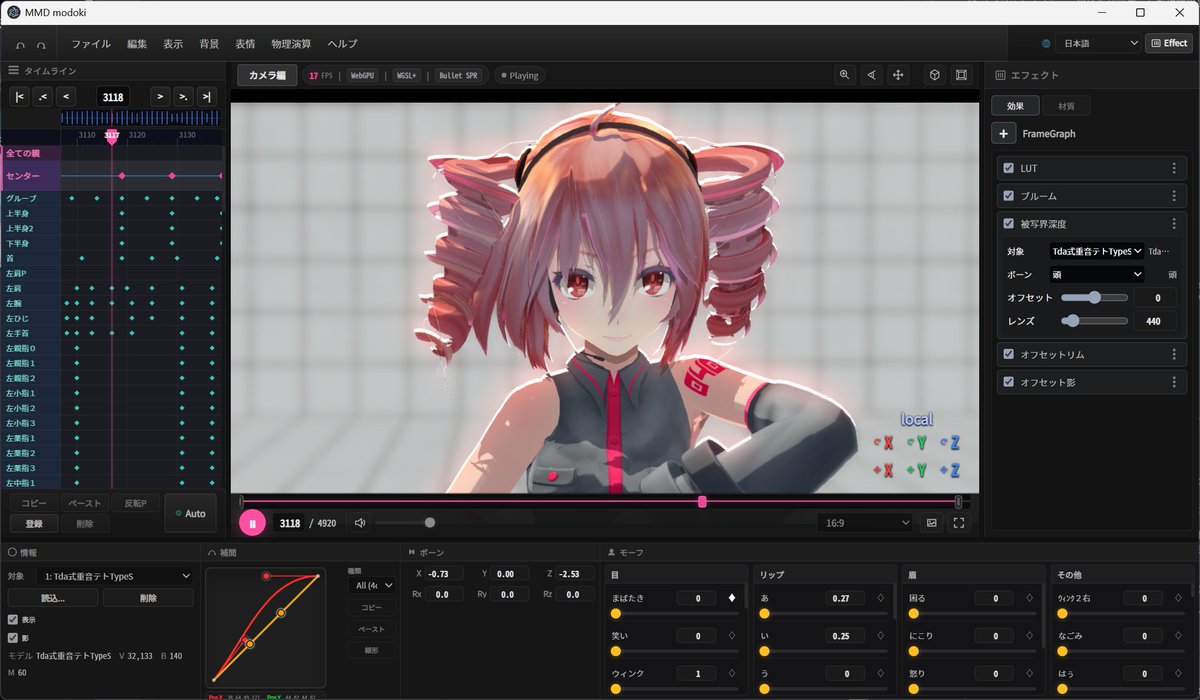Open the ヘルプ menu
Screen dimensions: 1200x700
(343, 44)
